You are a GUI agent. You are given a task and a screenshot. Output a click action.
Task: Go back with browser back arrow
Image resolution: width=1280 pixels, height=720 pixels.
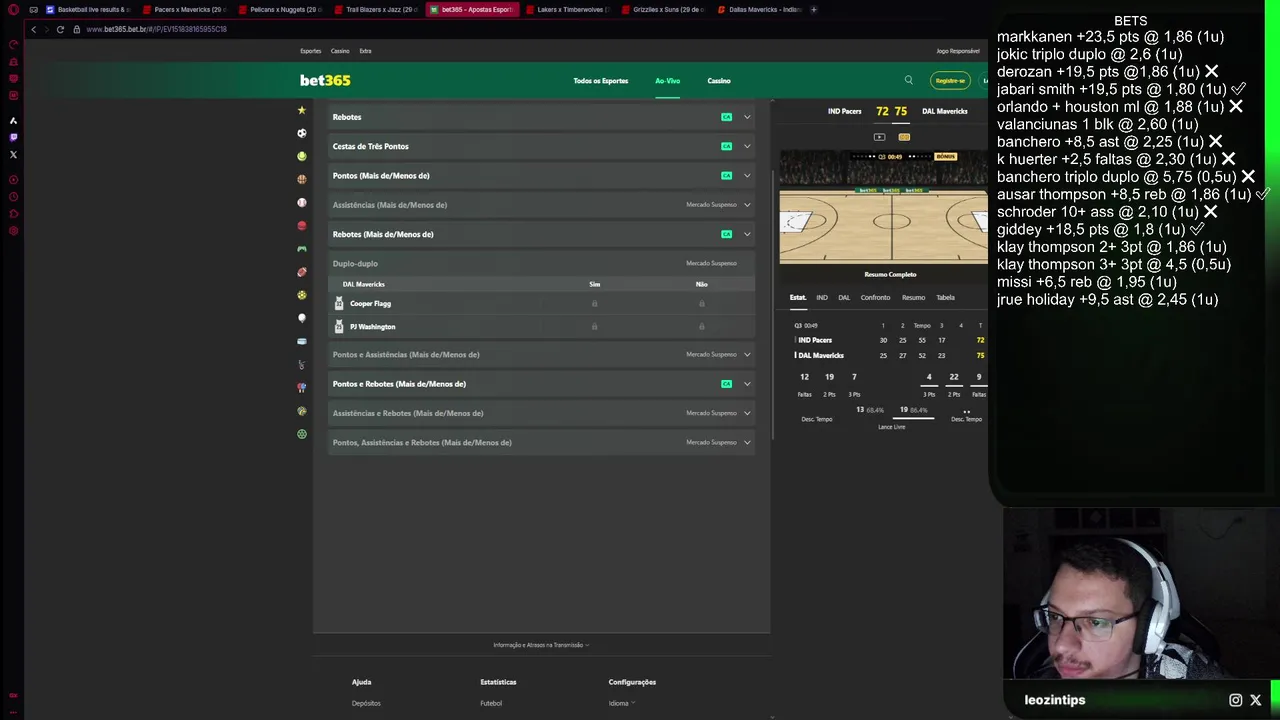click(x=33, y=29)
